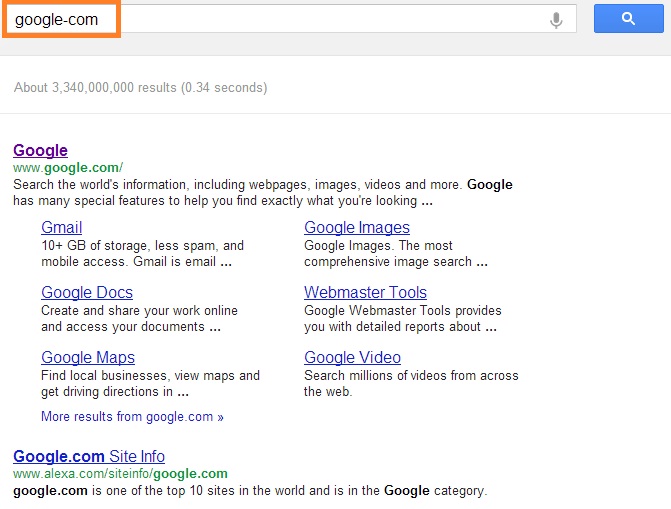The width and height of the screenshot is (671, 509).
Task: Click the 'Google Webmaster Tools provides' description
Action: tap(403, 318)
